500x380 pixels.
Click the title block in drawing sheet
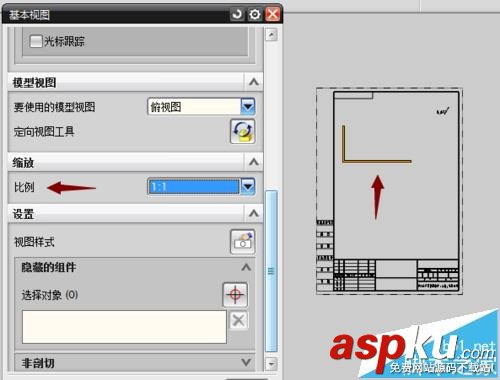click(396, 275)
